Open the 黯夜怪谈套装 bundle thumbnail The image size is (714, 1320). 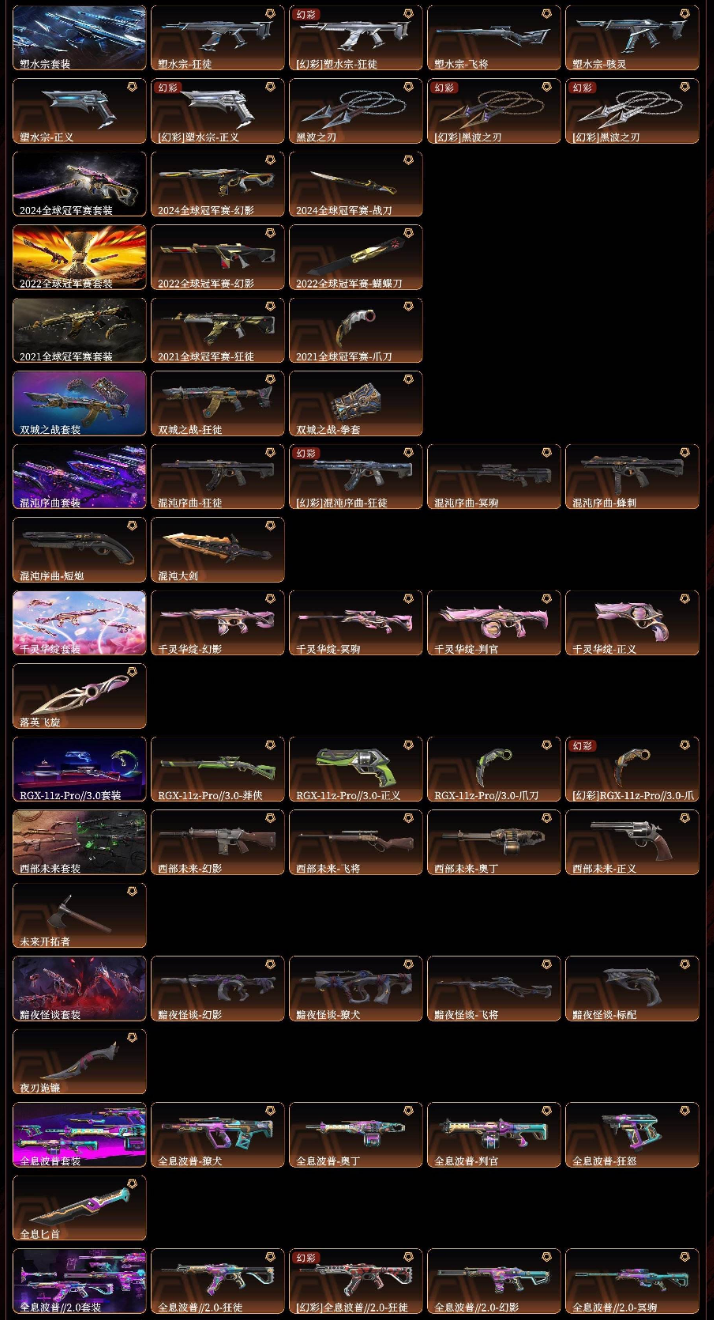click(x=79, y=988)
